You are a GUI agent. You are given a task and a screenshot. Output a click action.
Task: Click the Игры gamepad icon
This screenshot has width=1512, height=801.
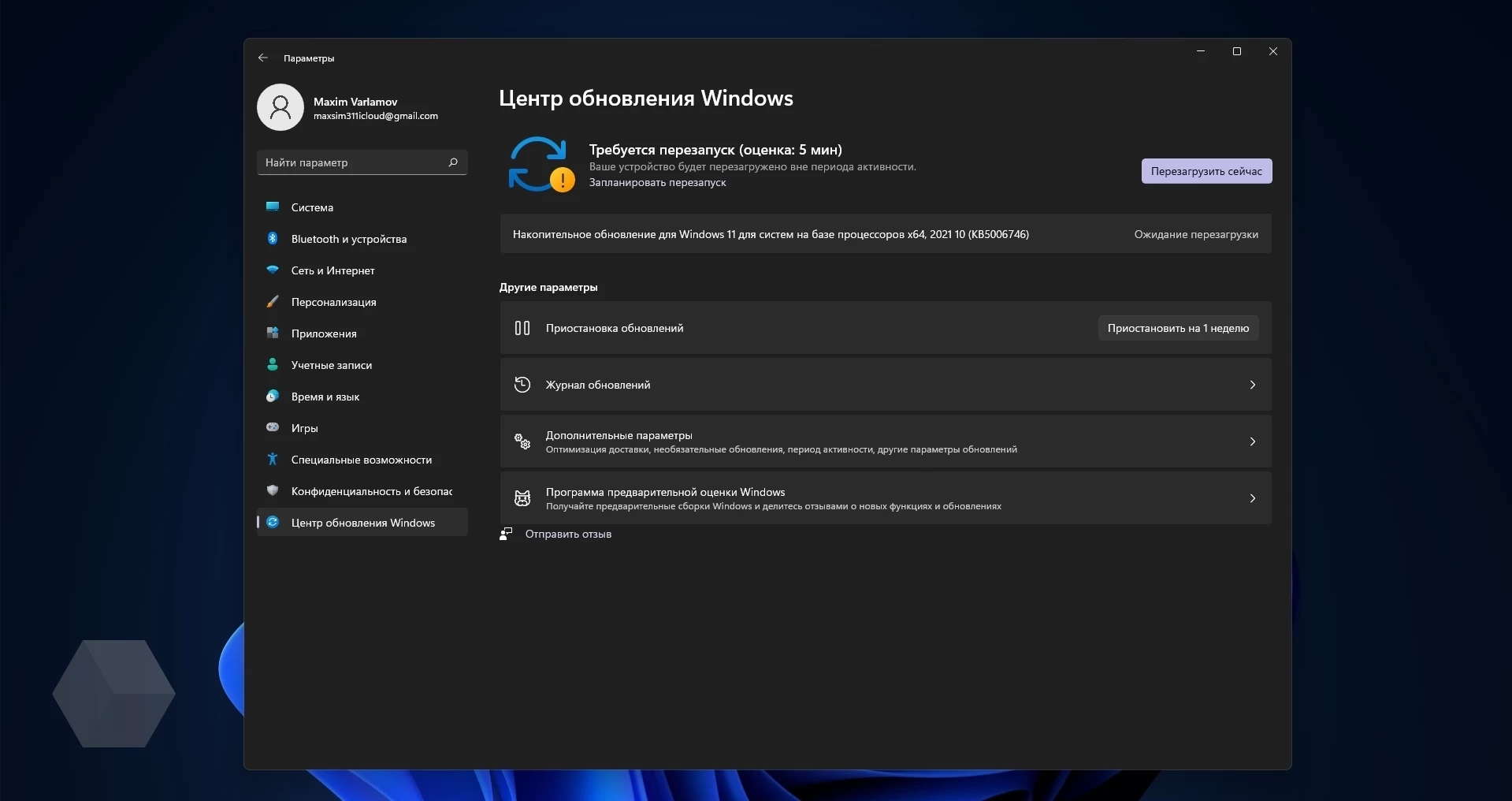point(273,427)
